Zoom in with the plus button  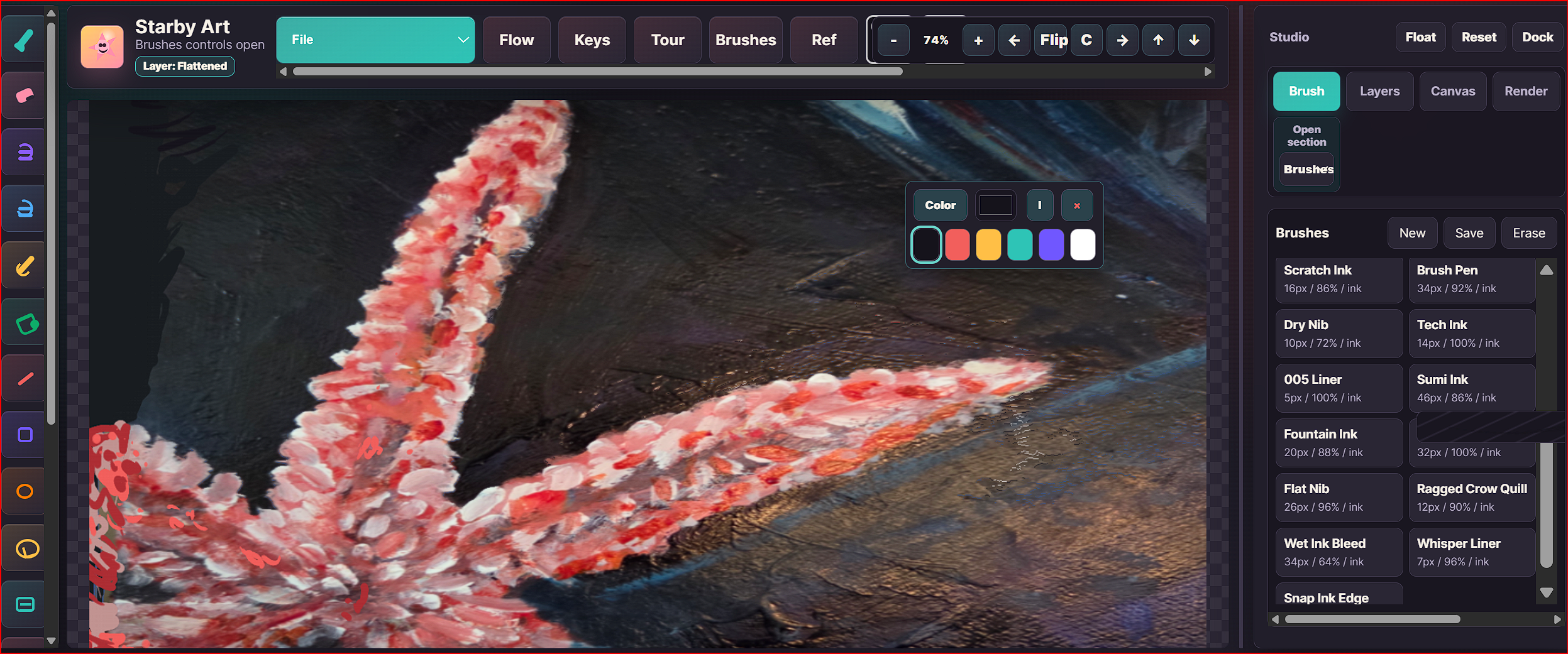click(x=978, y=40)
